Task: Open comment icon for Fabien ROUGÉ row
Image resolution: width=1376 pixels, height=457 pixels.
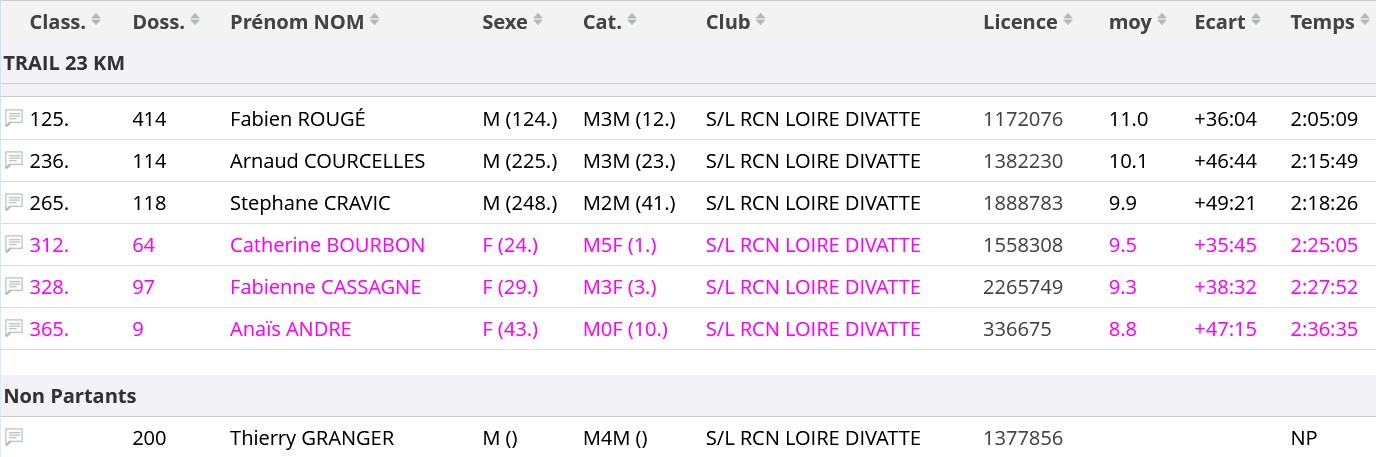Action: [14, 119]
